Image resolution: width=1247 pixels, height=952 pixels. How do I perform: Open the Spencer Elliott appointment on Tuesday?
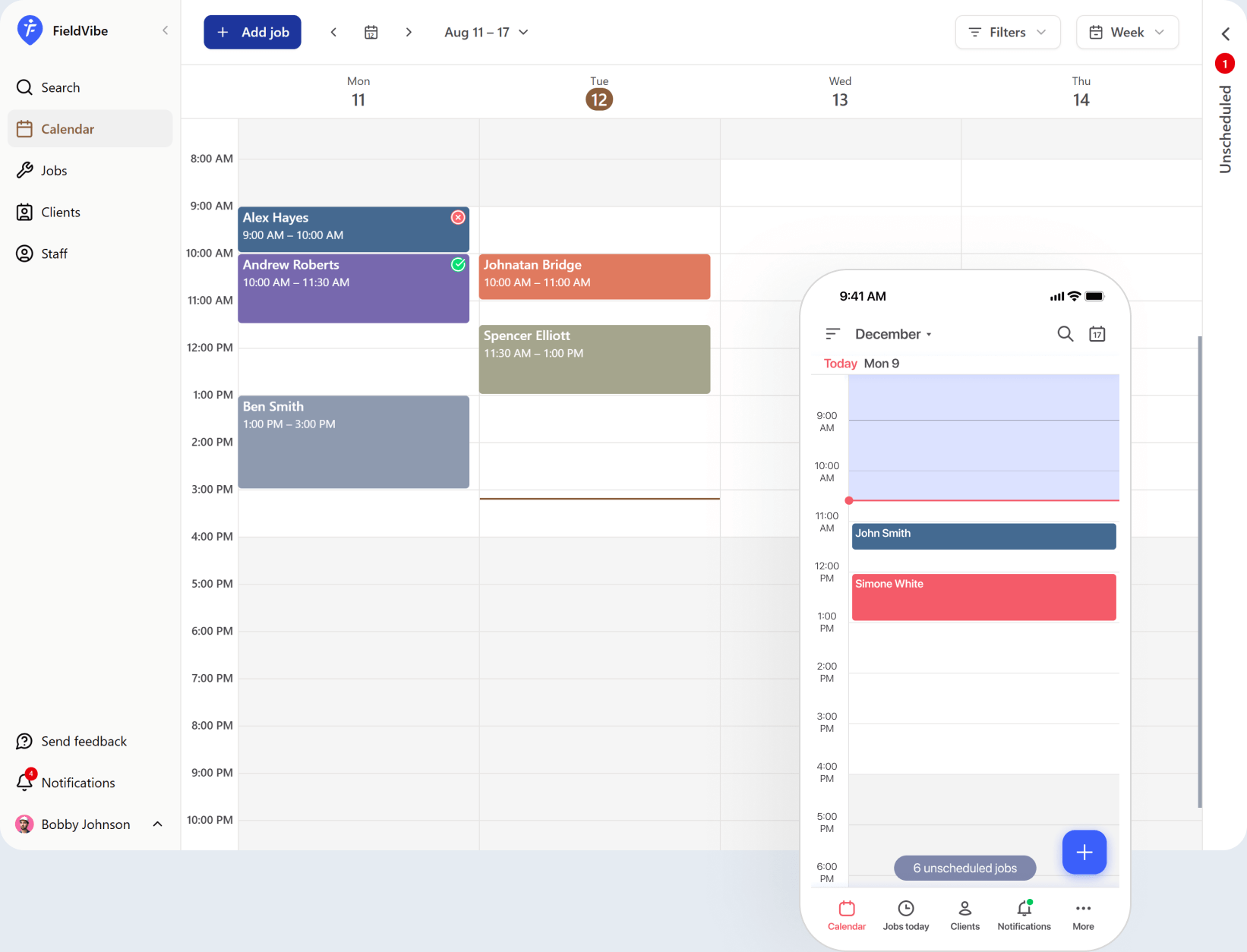pos(595,359)
